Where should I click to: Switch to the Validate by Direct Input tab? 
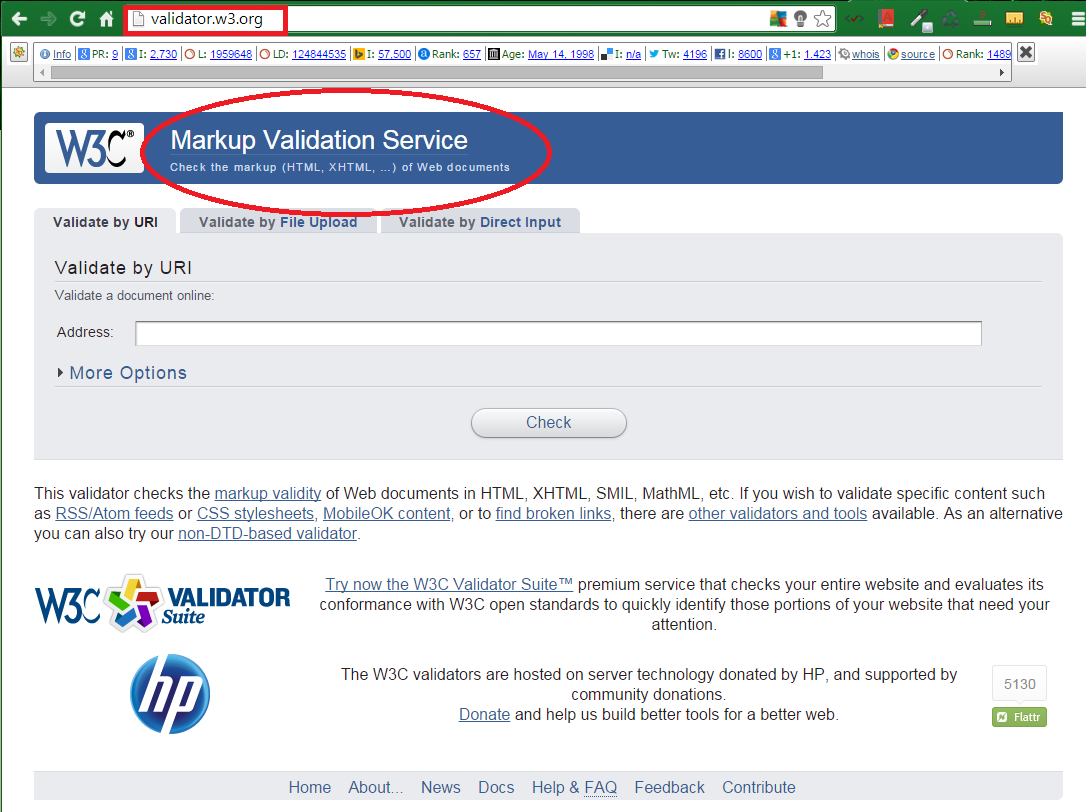[480, 221]
